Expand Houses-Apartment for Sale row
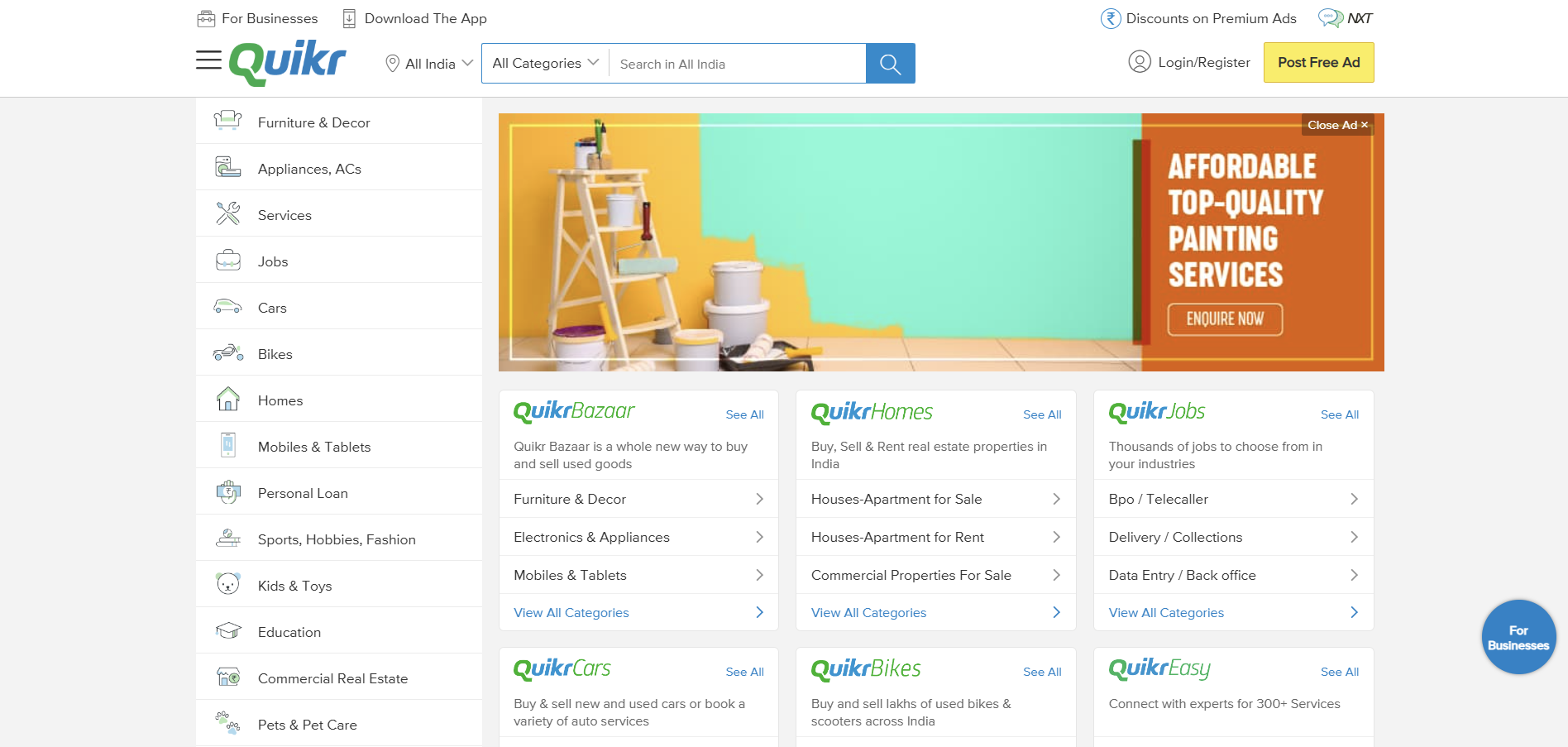 click(936, 499)
